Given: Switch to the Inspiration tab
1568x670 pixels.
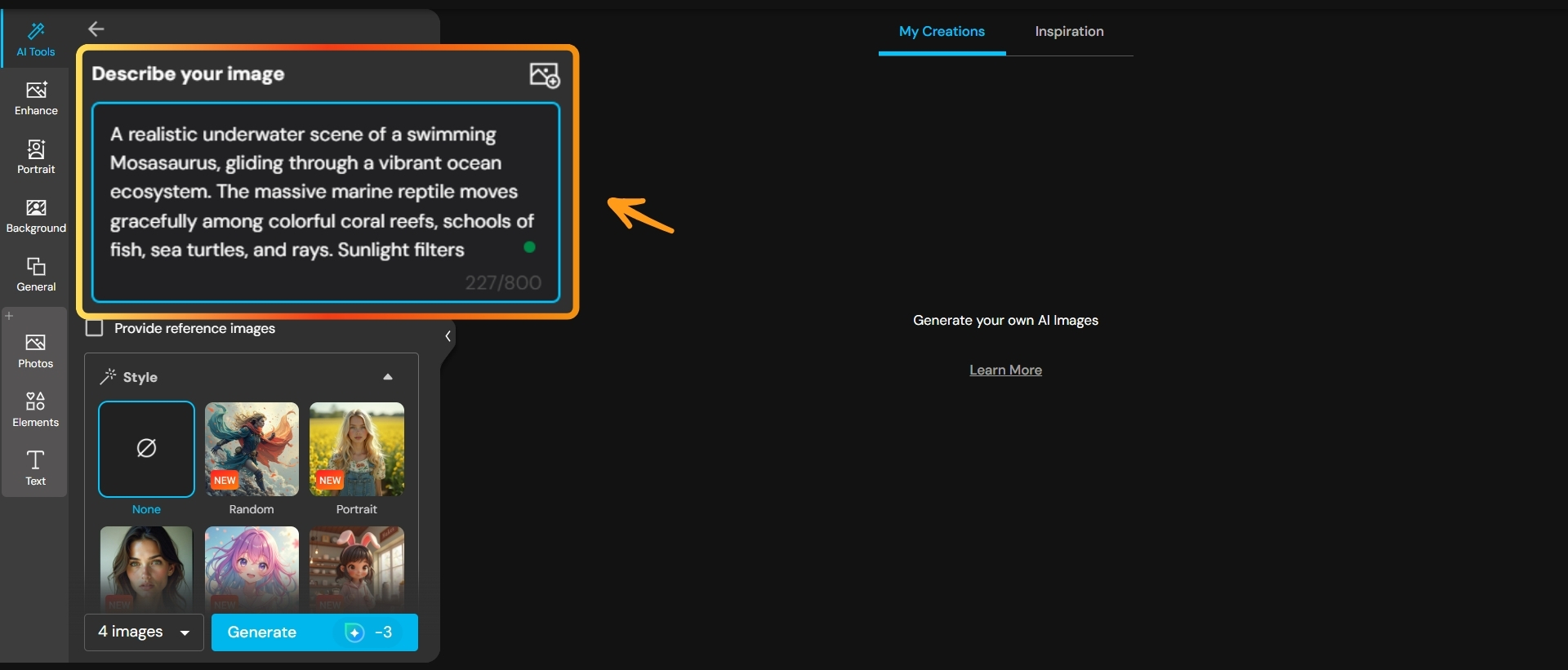Looking at the screenshot, I should [1069, 32].
